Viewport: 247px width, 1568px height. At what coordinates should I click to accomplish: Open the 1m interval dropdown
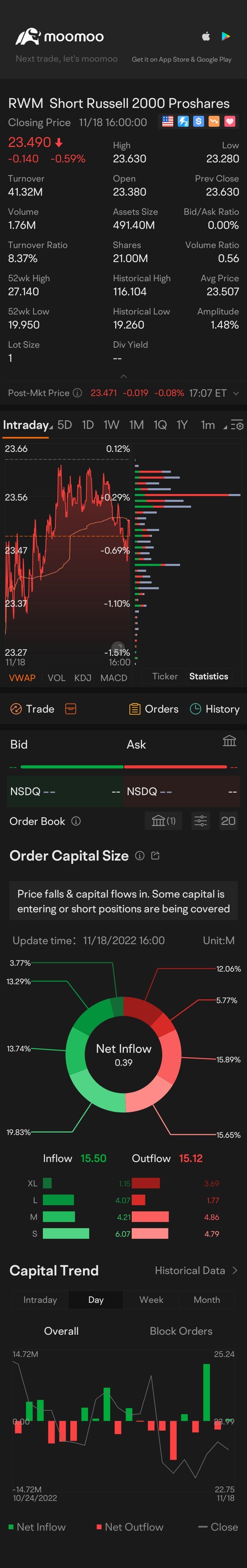click(x=211, y=425)
